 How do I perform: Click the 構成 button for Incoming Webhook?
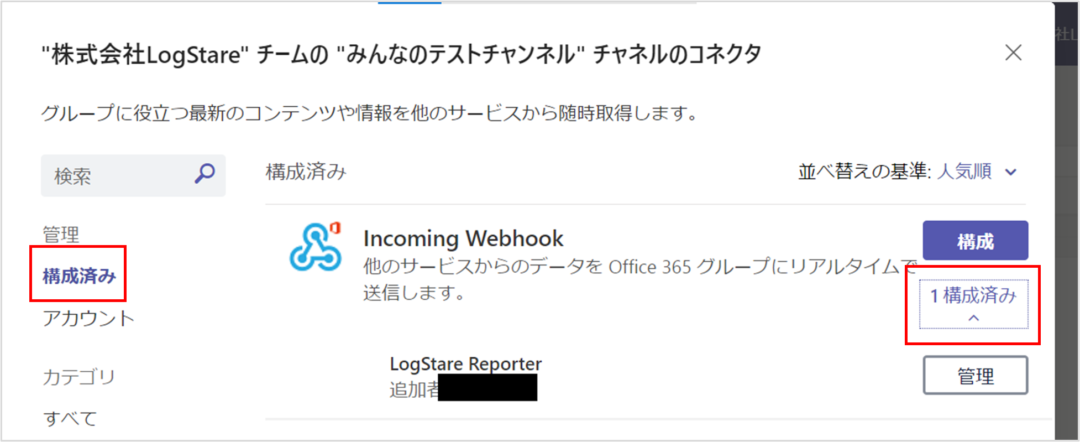click(975, 240)
